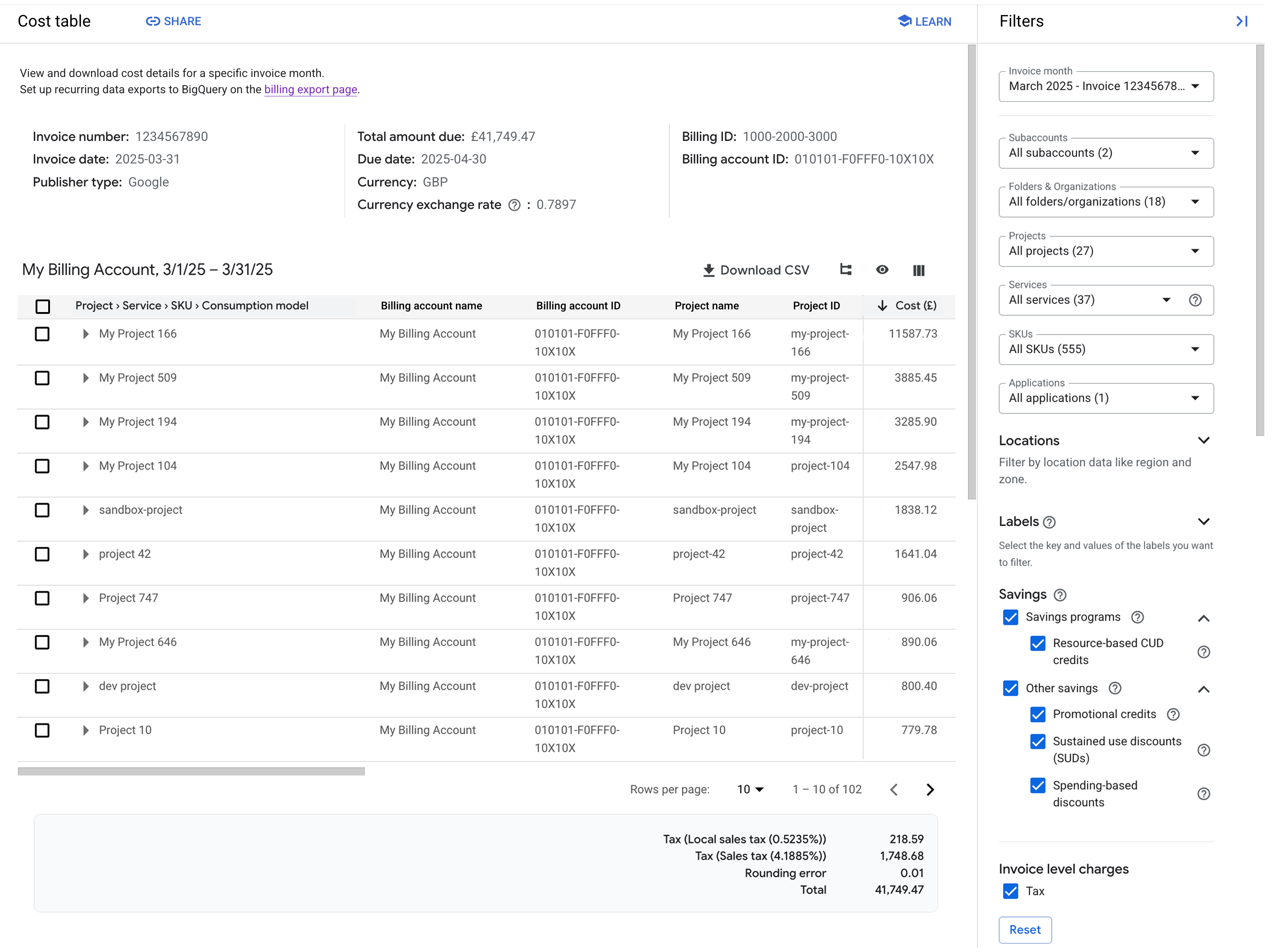1272x952 pixels.
Task: Click the LEARN icon
Action: point(904,21)
